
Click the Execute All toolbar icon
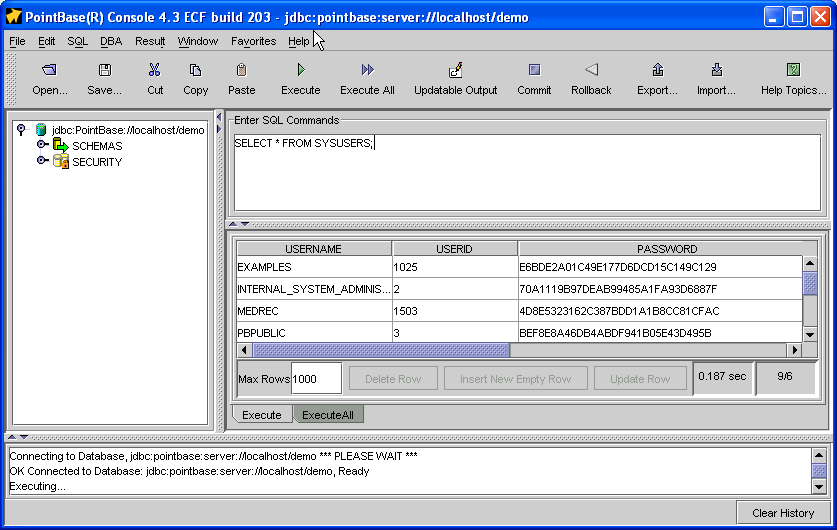(367, 70)
